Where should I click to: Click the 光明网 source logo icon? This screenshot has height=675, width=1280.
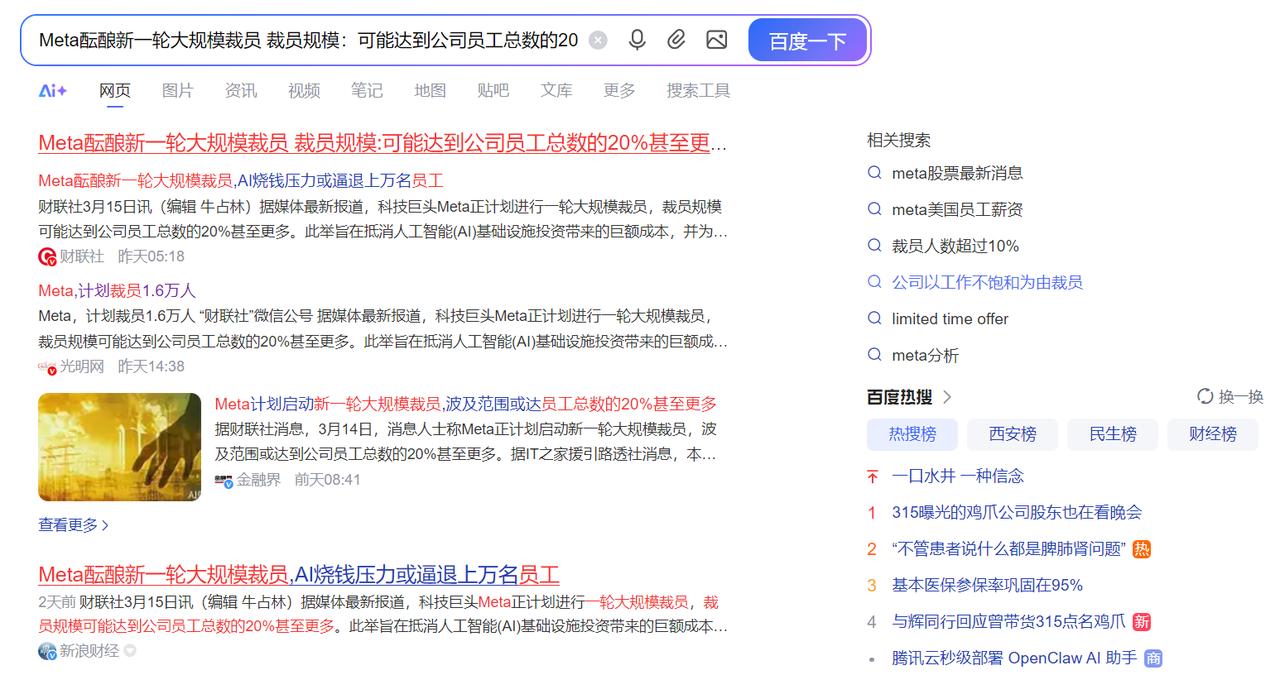47,367
